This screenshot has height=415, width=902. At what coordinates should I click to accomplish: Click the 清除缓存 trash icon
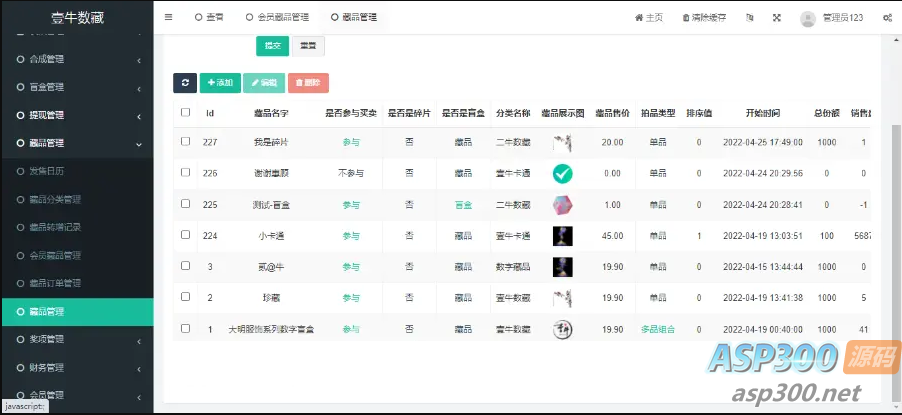point(685,17)
